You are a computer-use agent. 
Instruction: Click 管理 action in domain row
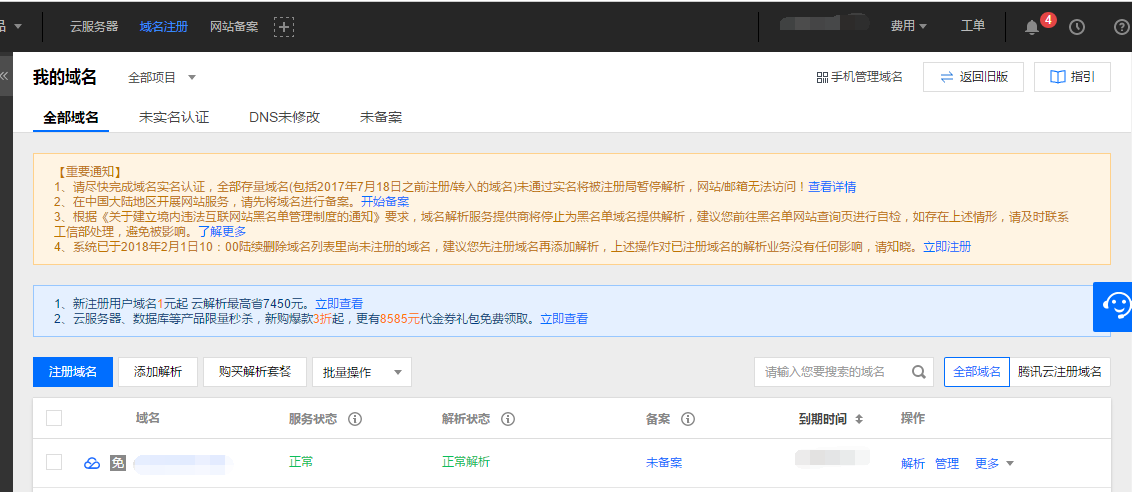pyautogui.click(x=946, y=464)
